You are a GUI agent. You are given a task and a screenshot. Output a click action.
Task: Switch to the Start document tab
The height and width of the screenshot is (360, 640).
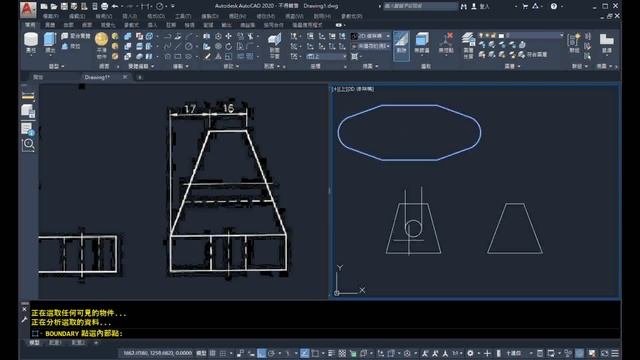pos(38,77)
